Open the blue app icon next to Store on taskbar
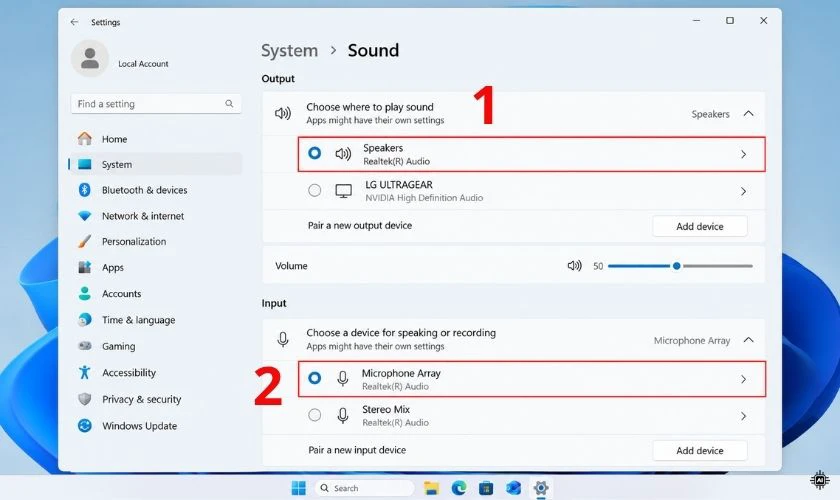Image resolution: width=840 pixels, height=500 pixels. [513, 488]
